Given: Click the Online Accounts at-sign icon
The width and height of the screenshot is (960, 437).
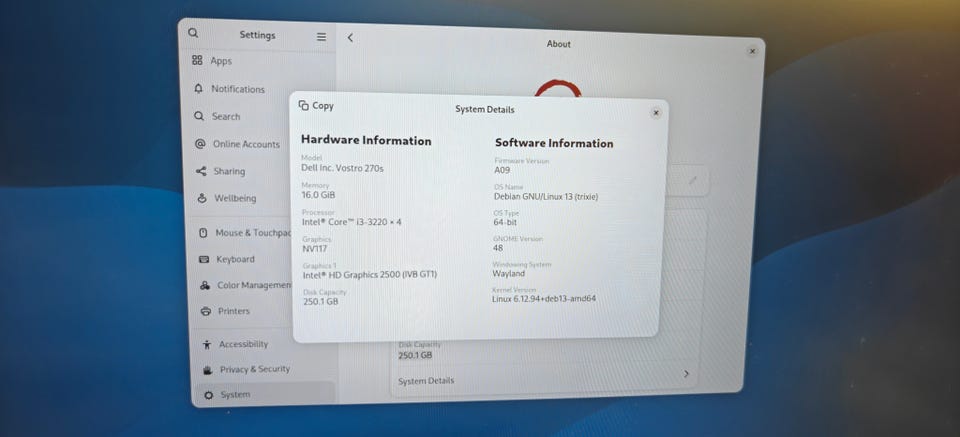Looking at the screenshot, I should point(200,144).
